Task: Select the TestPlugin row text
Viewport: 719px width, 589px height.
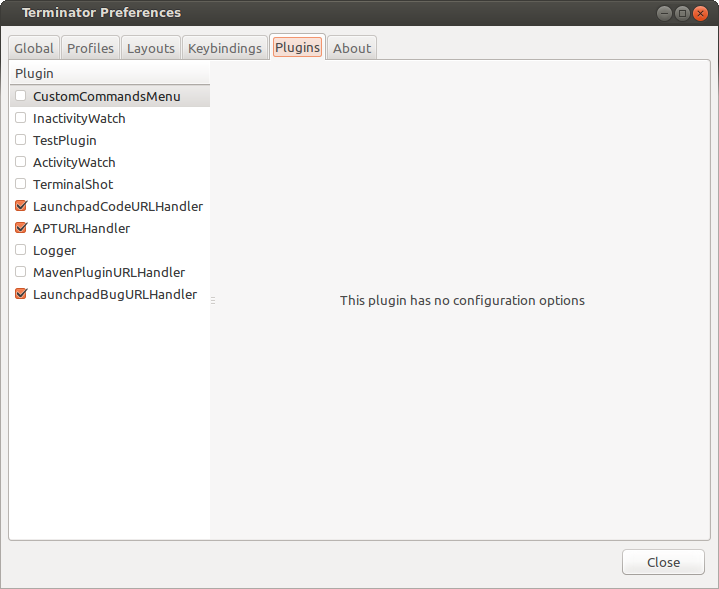Action: pyautogui.click(x=65, y=140)
